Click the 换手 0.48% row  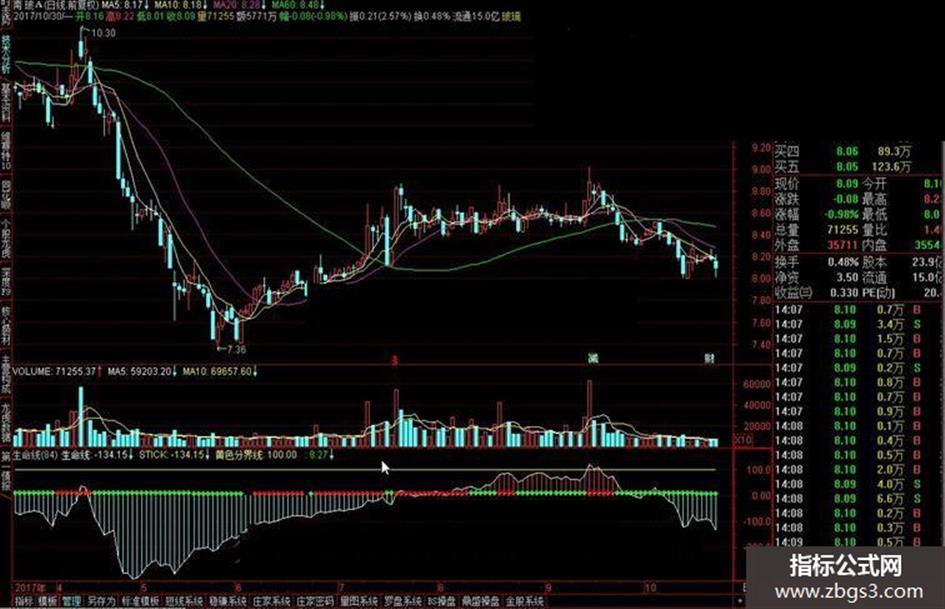[x=817, y=262]
